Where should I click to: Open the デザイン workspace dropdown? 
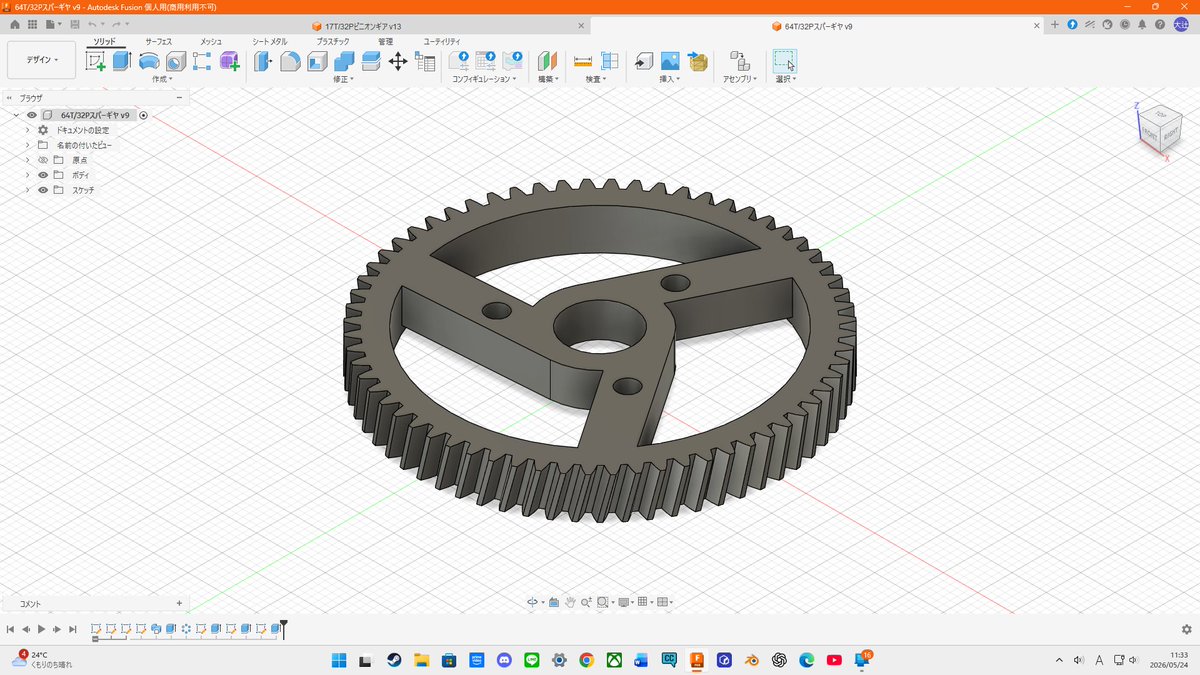pos(41,60)
